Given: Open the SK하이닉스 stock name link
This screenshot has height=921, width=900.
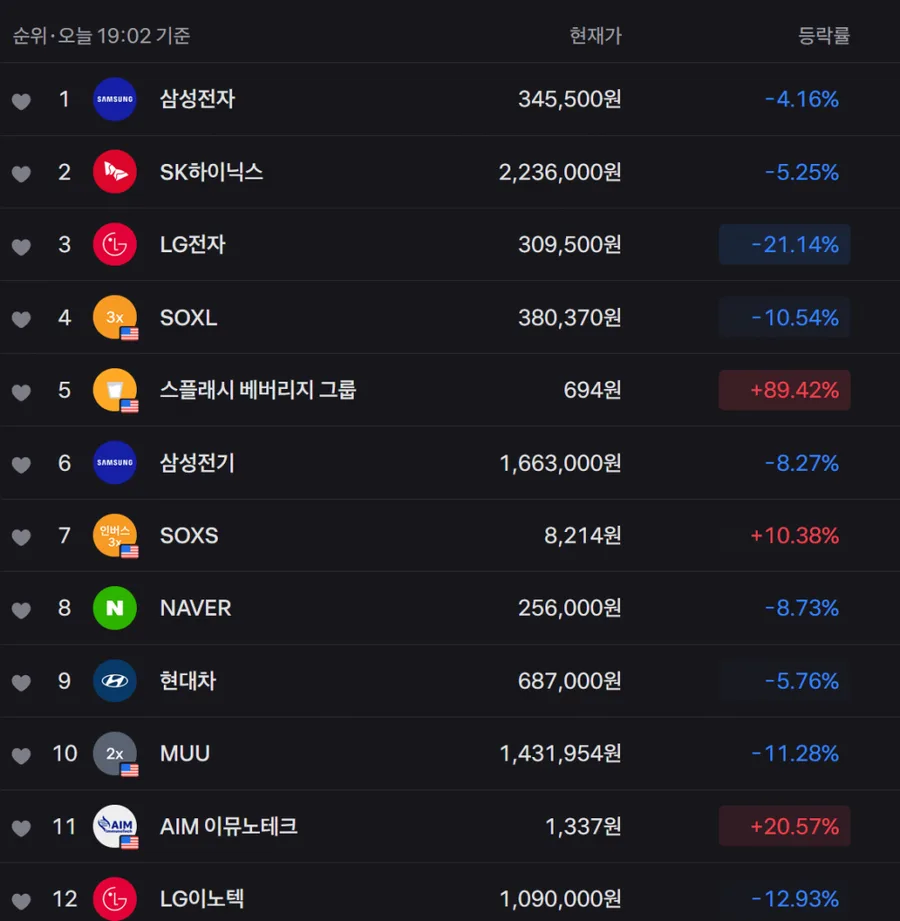Looking at the screenshot, I should pos(211,172).
